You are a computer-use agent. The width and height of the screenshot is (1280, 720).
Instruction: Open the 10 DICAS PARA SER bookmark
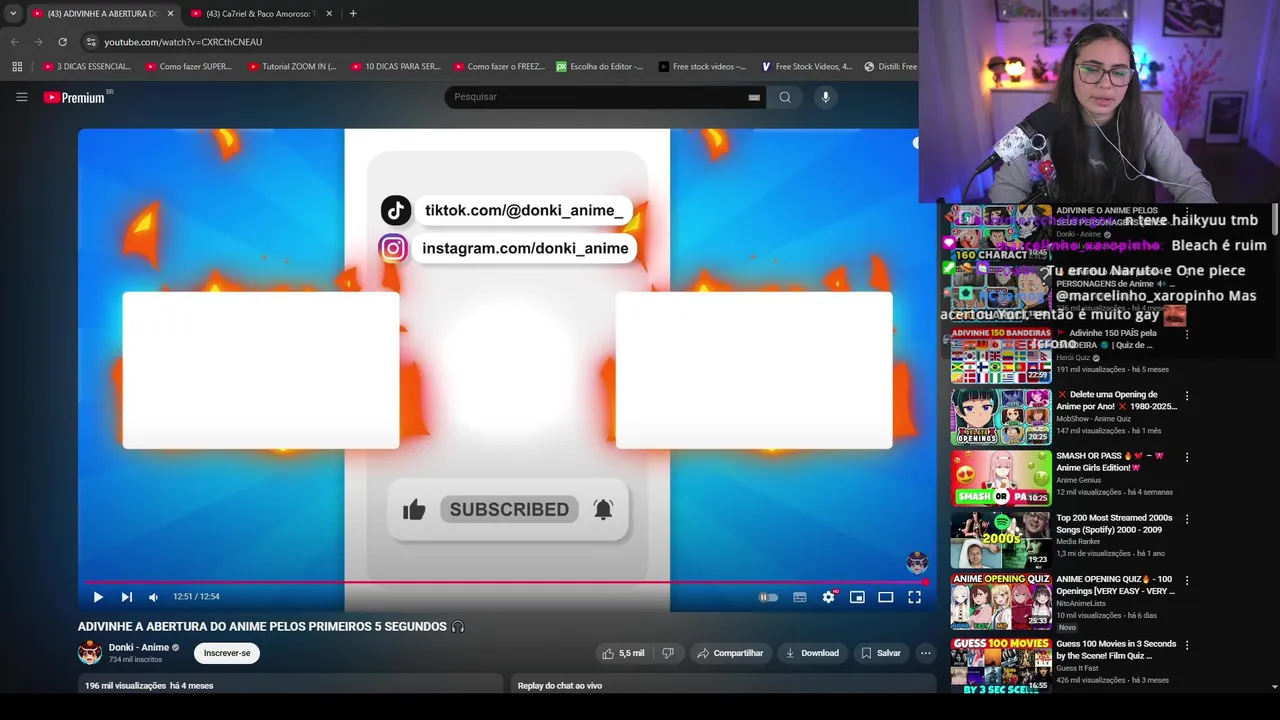click(395, 67)
